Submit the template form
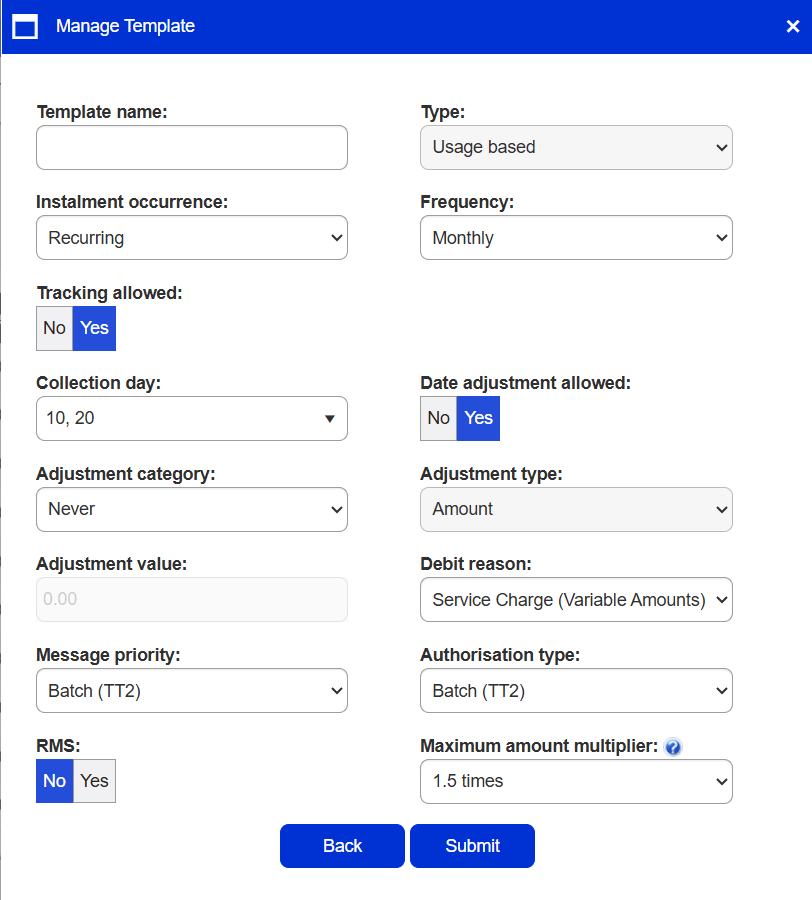 [x=472, y=846]
